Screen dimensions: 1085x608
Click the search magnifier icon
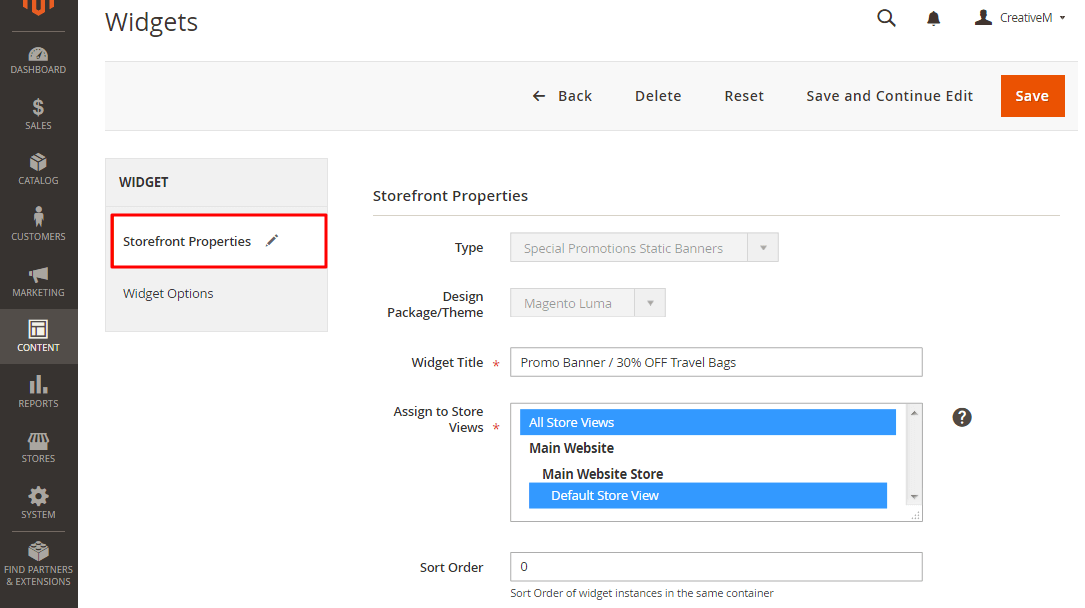886,18
